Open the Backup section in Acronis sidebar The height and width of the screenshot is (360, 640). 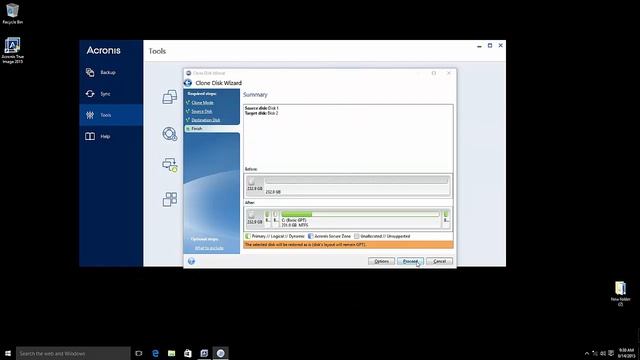coord(111,73)
